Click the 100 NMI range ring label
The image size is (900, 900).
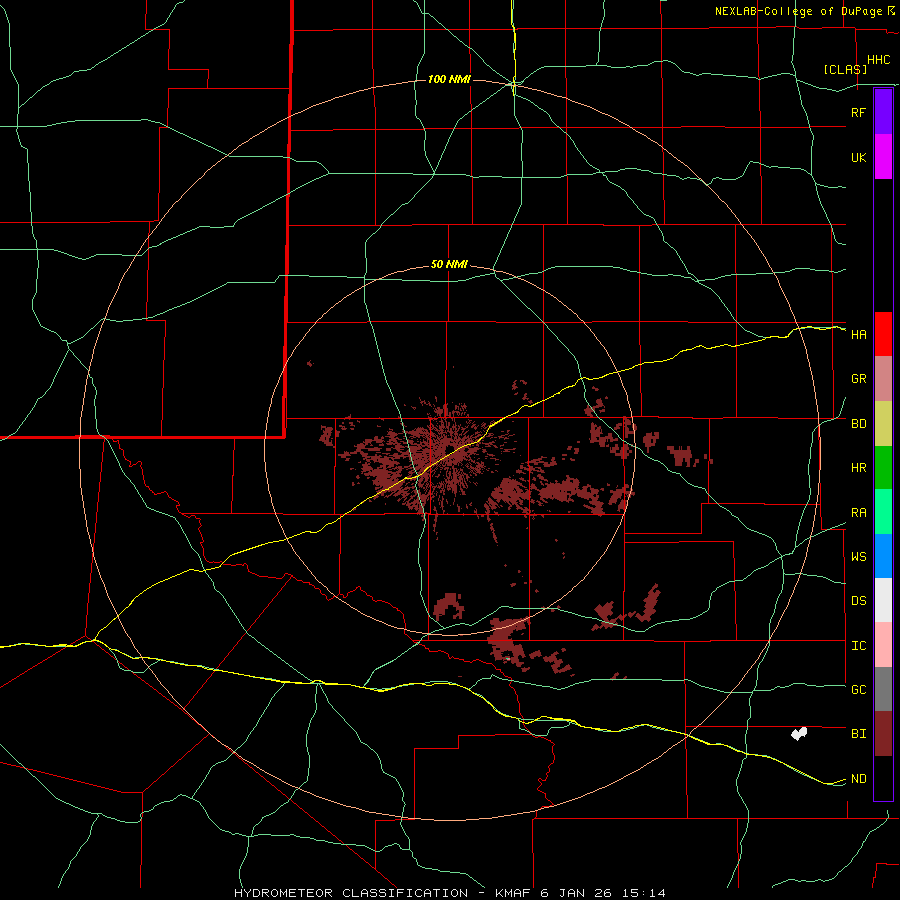click(449, 79)
